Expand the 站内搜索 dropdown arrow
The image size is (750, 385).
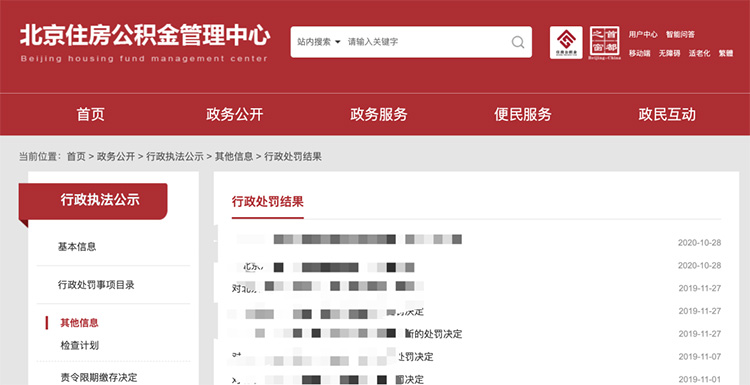pos(338,42)
